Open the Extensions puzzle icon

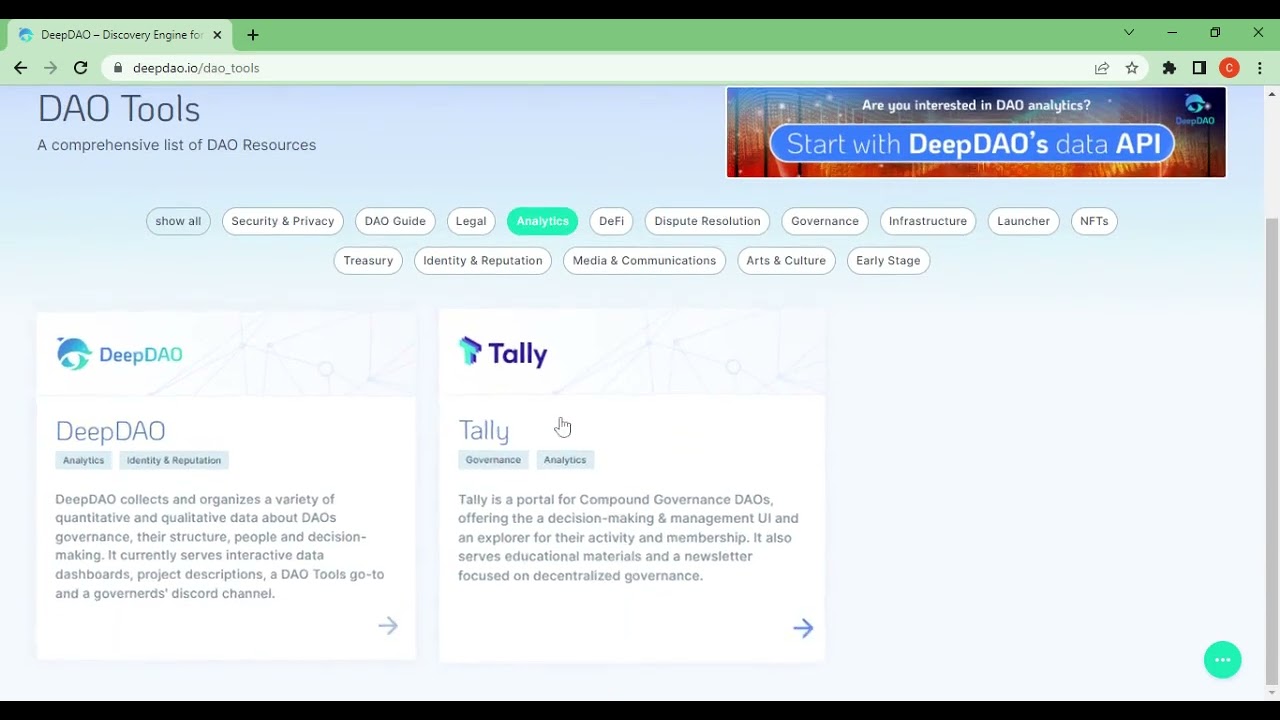coord(1169,68)
